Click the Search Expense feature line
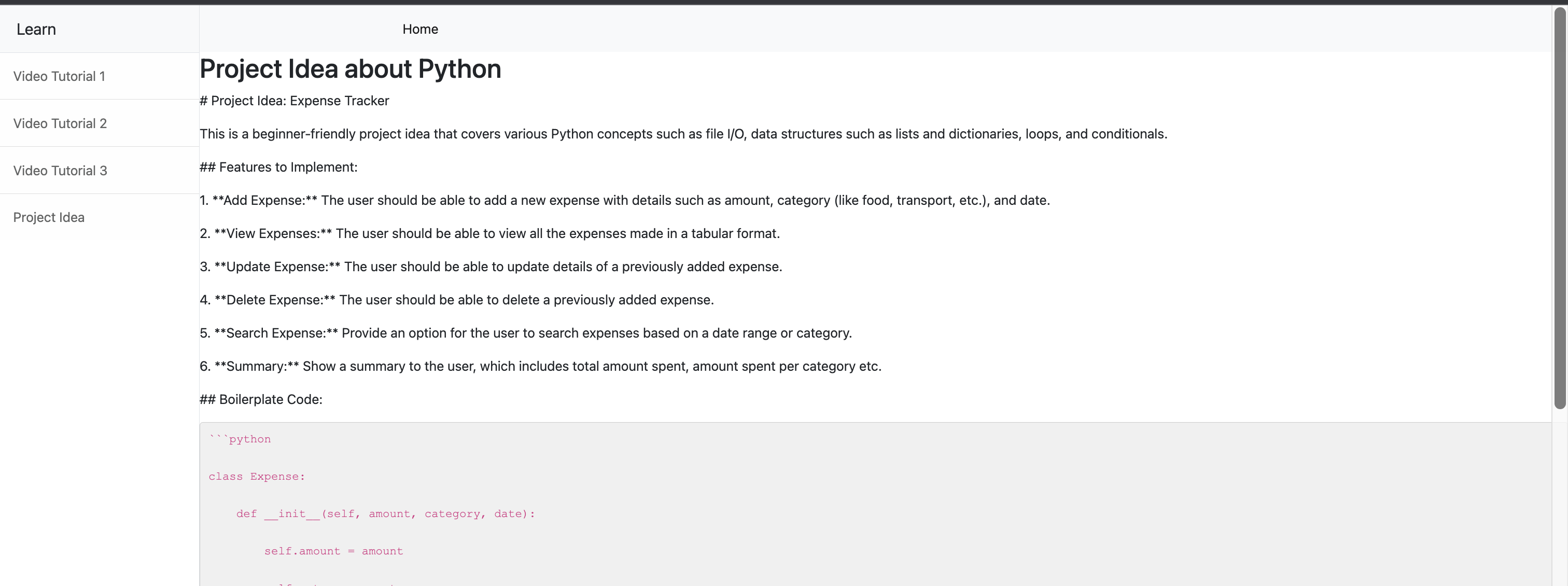 [x=525, y=333]
